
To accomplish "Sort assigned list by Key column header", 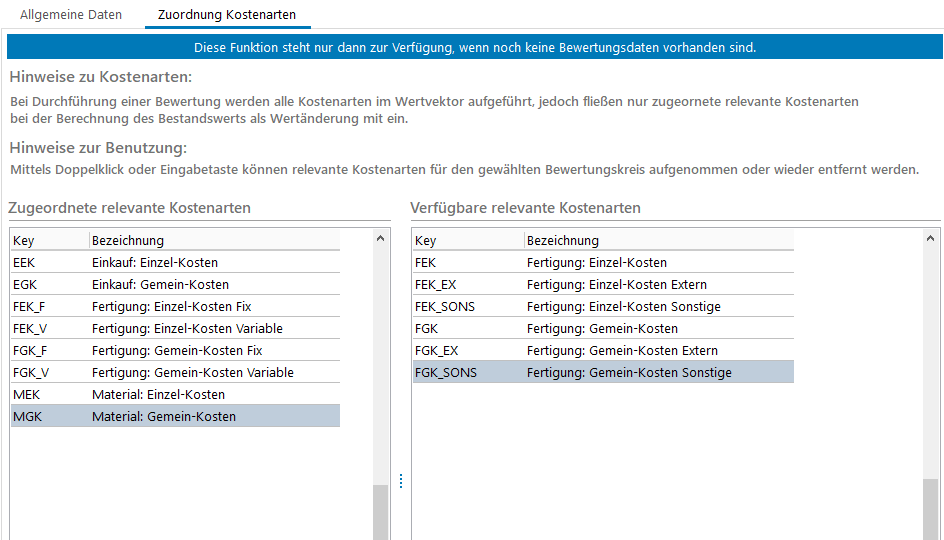I will pos(48,240).
